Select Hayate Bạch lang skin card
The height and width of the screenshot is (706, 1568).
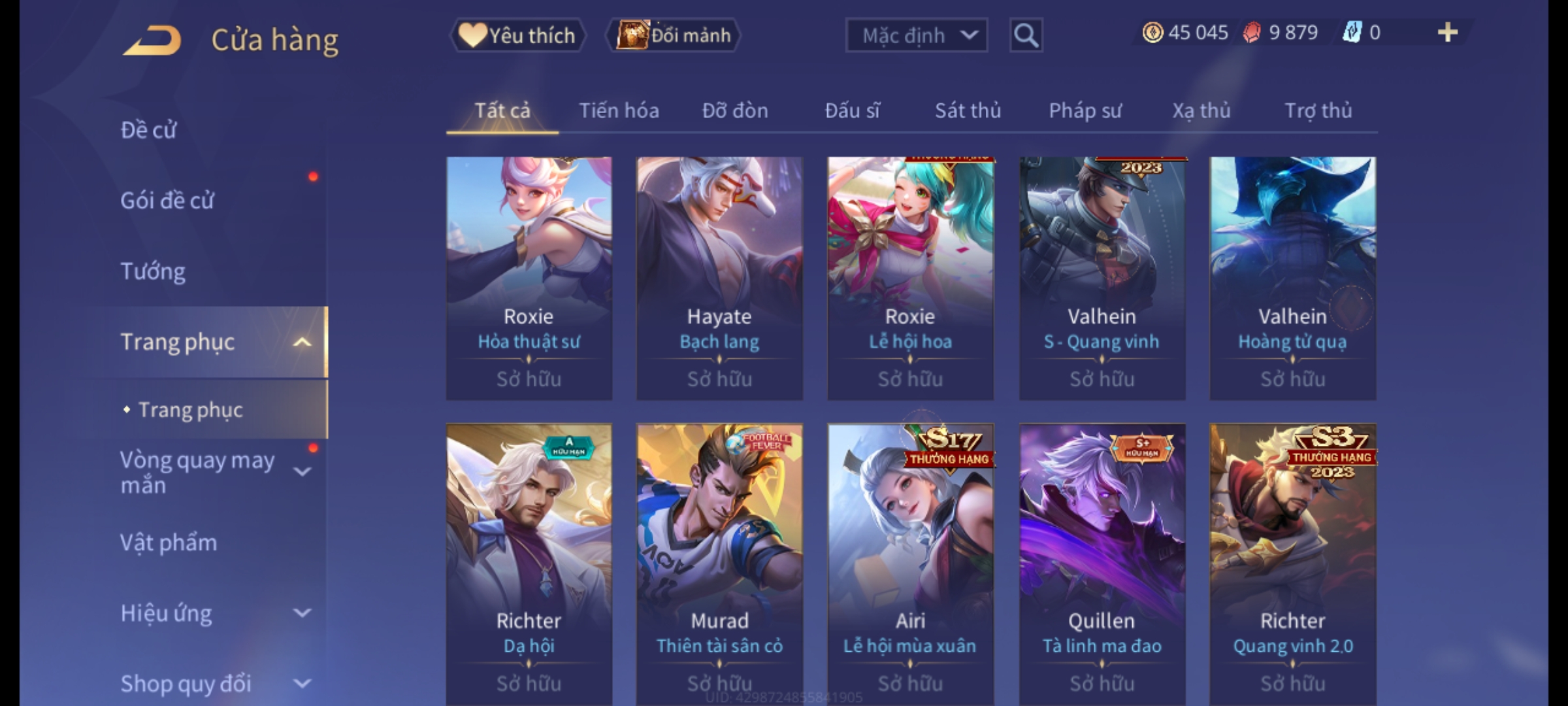719,278
